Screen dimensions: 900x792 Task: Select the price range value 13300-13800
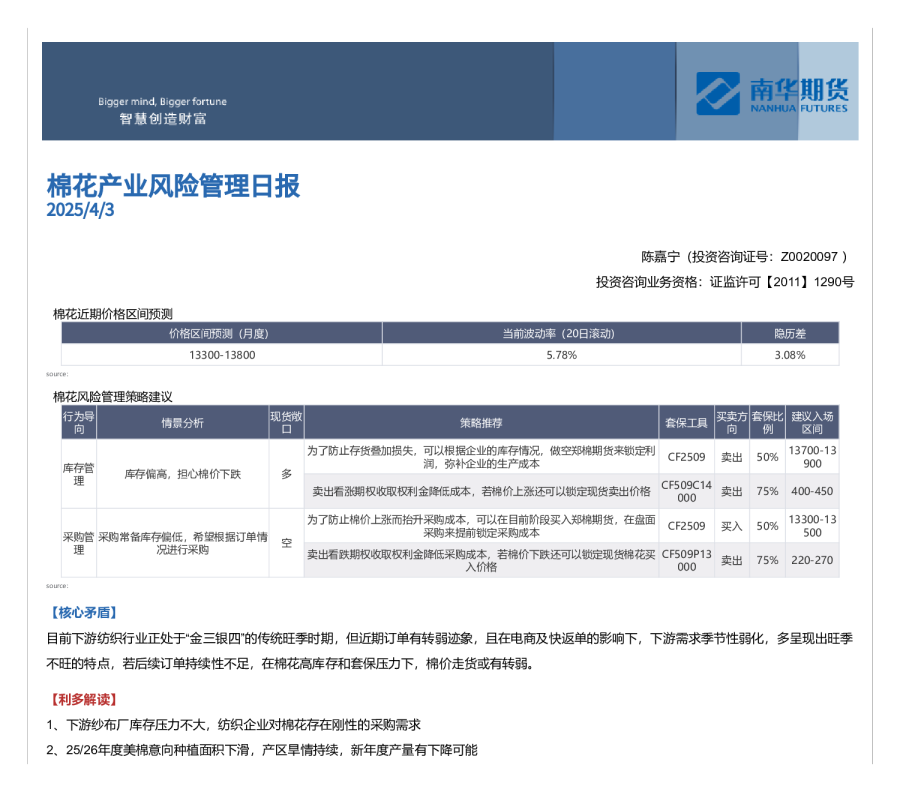[x=221, y=355]
